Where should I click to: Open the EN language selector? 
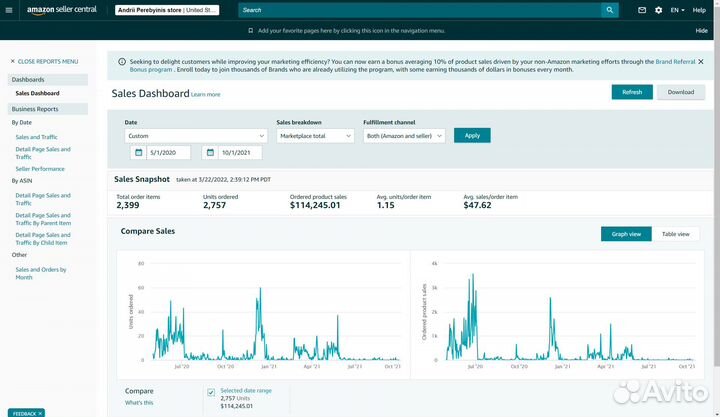[678, 10]
